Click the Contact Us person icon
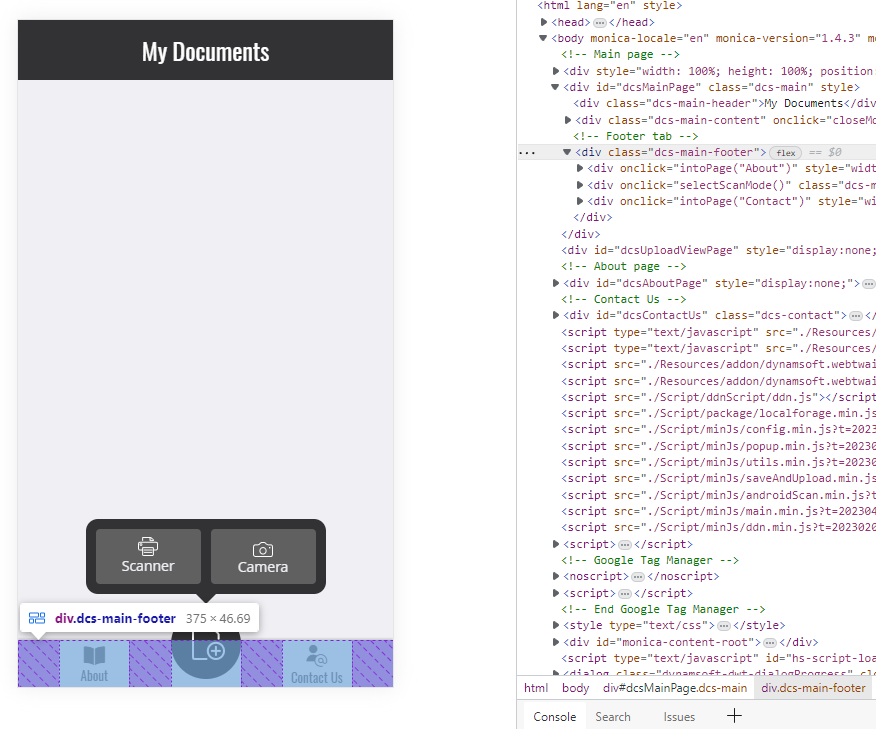Viewport: 876px width, 729px height. pos(317,656)
